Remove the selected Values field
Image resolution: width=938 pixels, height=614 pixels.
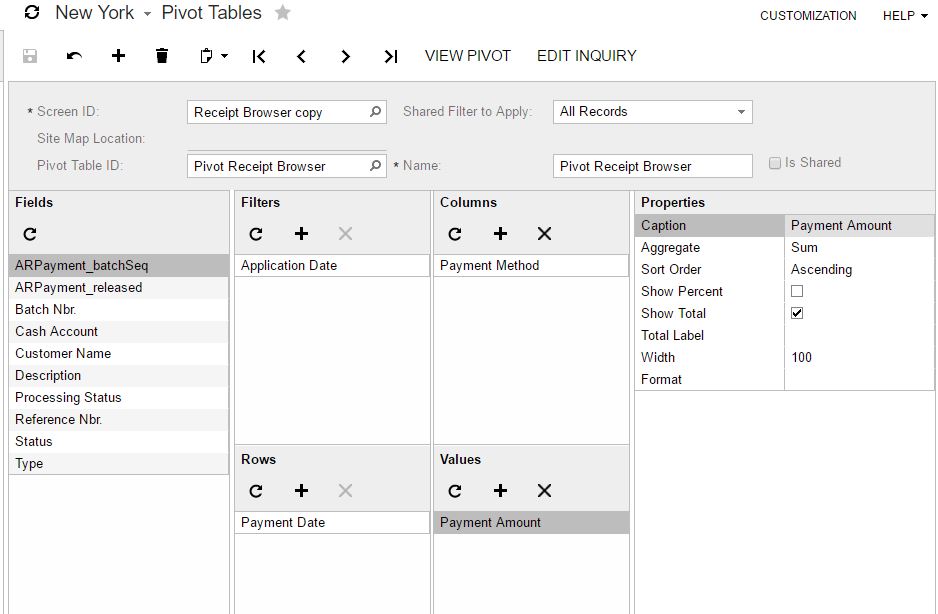tap(544, 490)
